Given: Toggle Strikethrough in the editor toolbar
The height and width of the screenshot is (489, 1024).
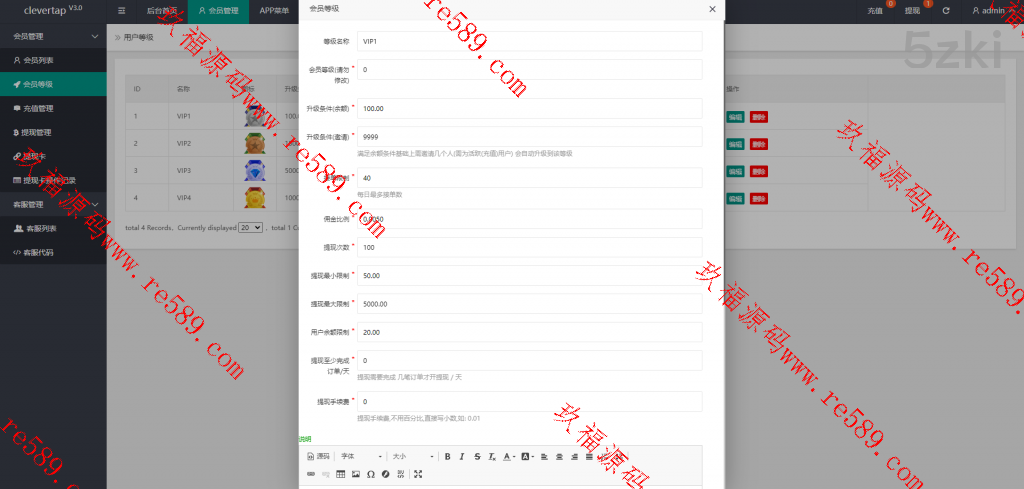Looking at the screenshot, I should (x=477, y=456).
